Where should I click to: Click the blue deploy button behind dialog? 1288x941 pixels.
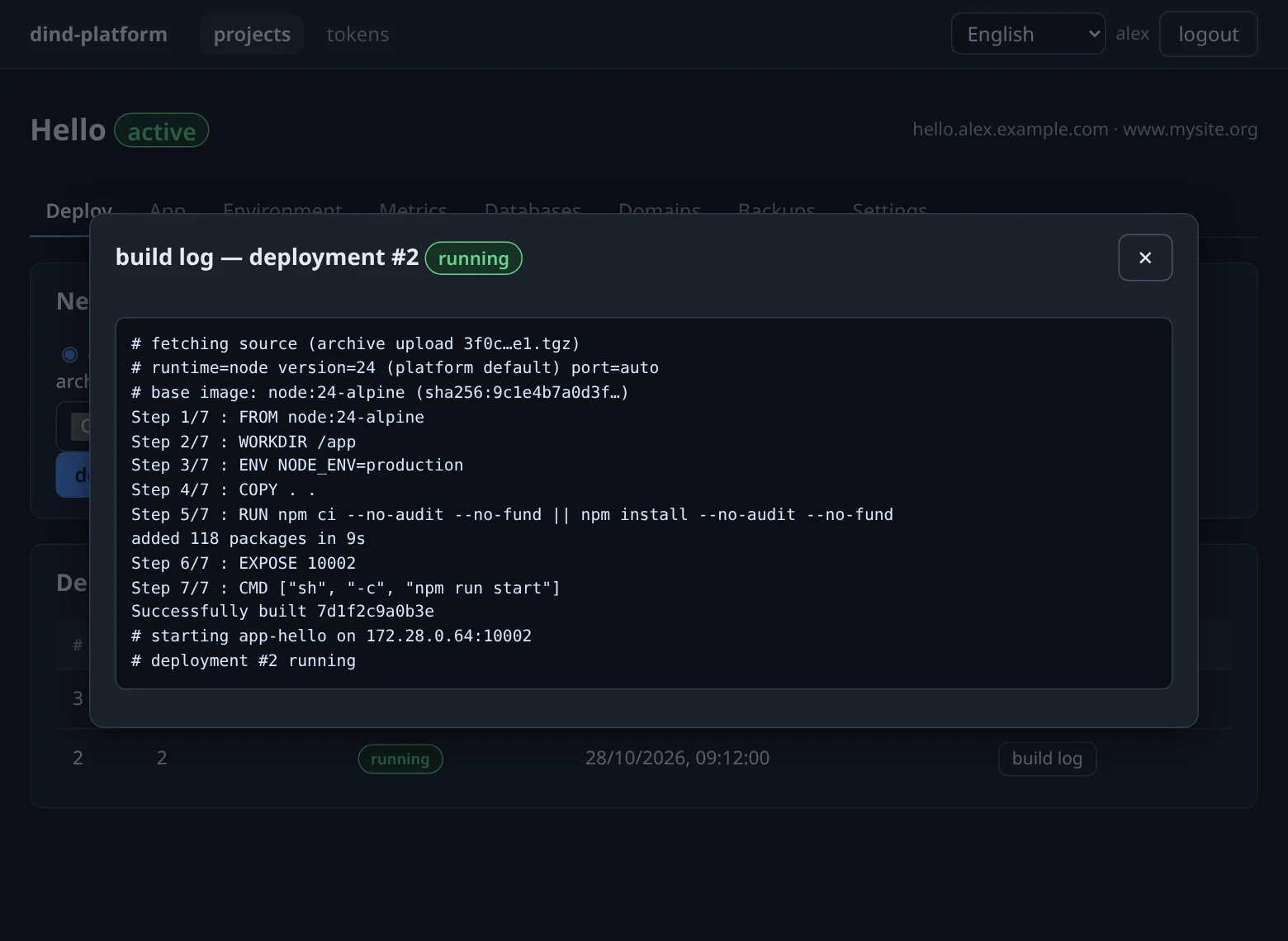click(x=73, y=475)
